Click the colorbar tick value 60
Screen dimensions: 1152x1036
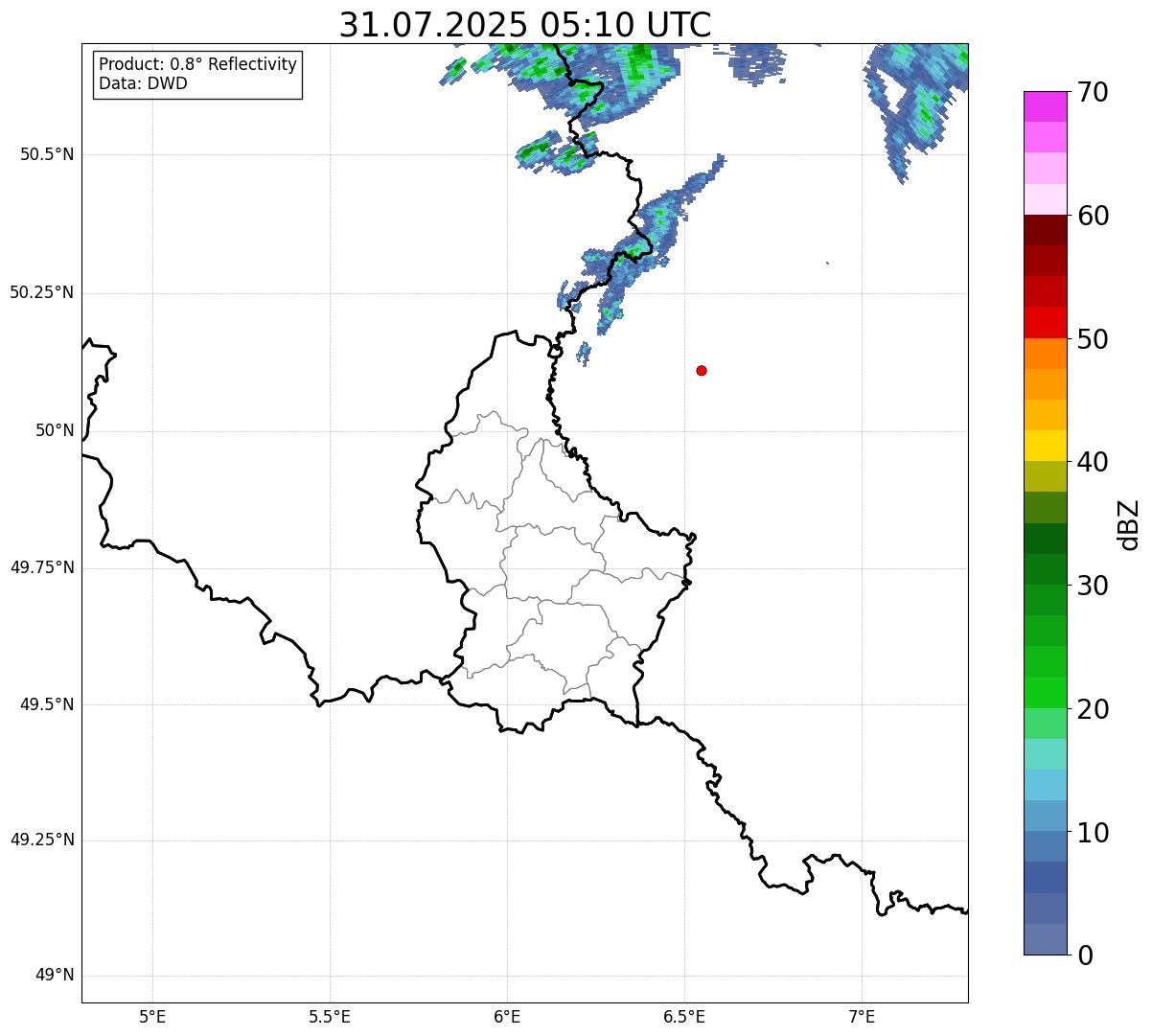click(1093, 216)
